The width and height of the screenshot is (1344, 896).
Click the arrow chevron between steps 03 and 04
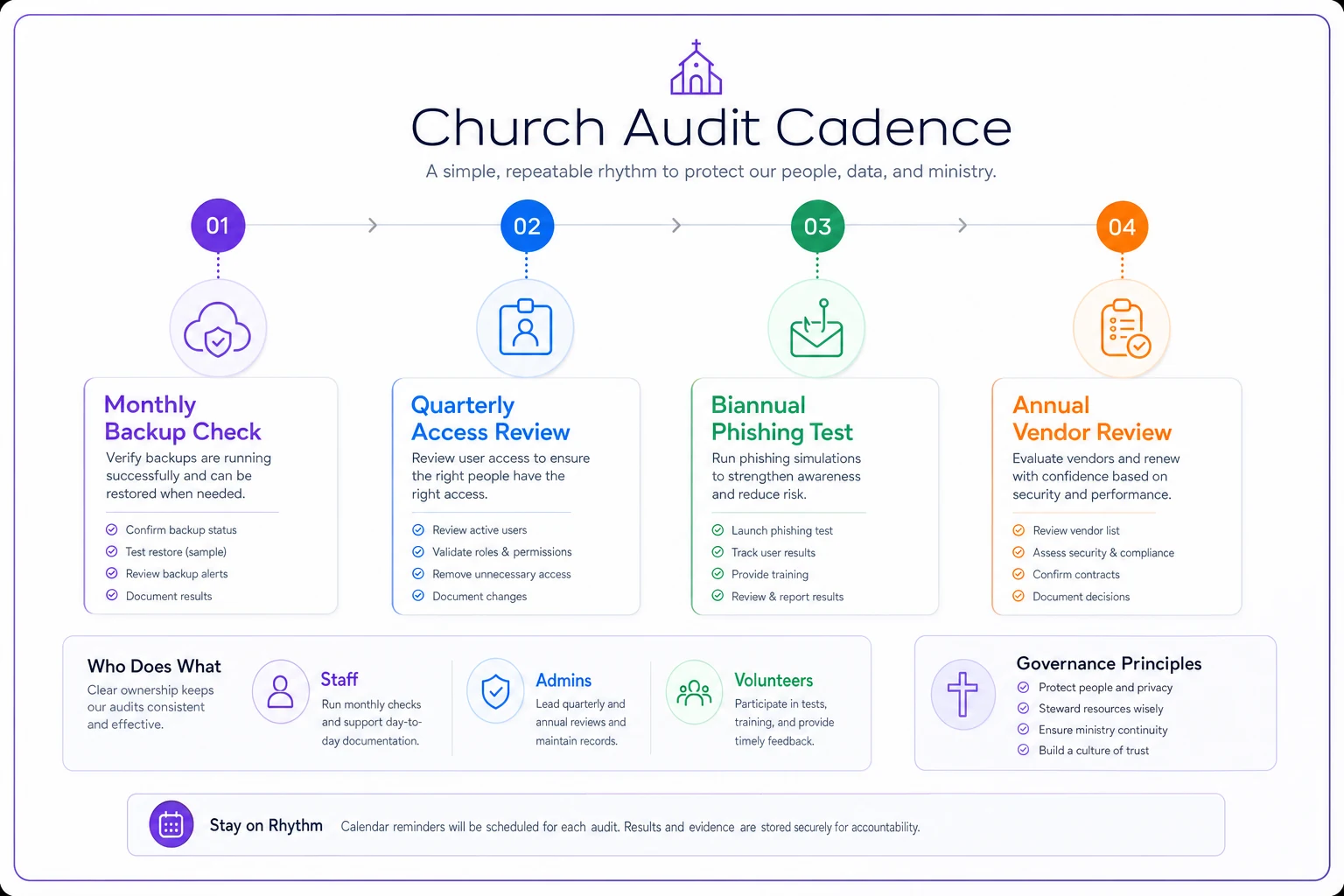[962, 225]
